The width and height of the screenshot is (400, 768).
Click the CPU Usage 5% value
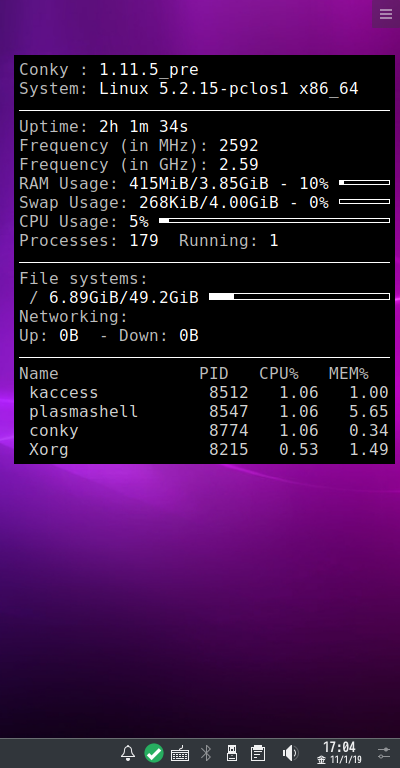click(139, 222)
